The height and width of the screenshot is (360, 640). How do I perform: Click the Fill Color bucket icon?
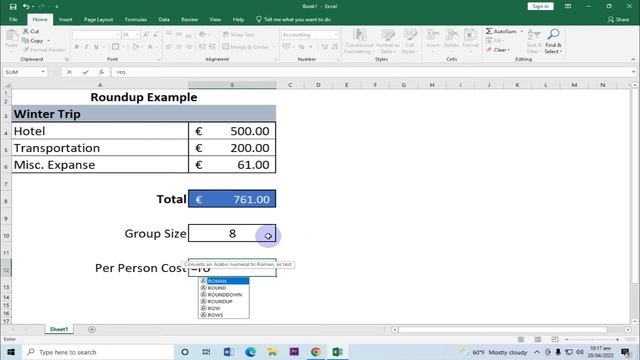click(x=135, y=47)
